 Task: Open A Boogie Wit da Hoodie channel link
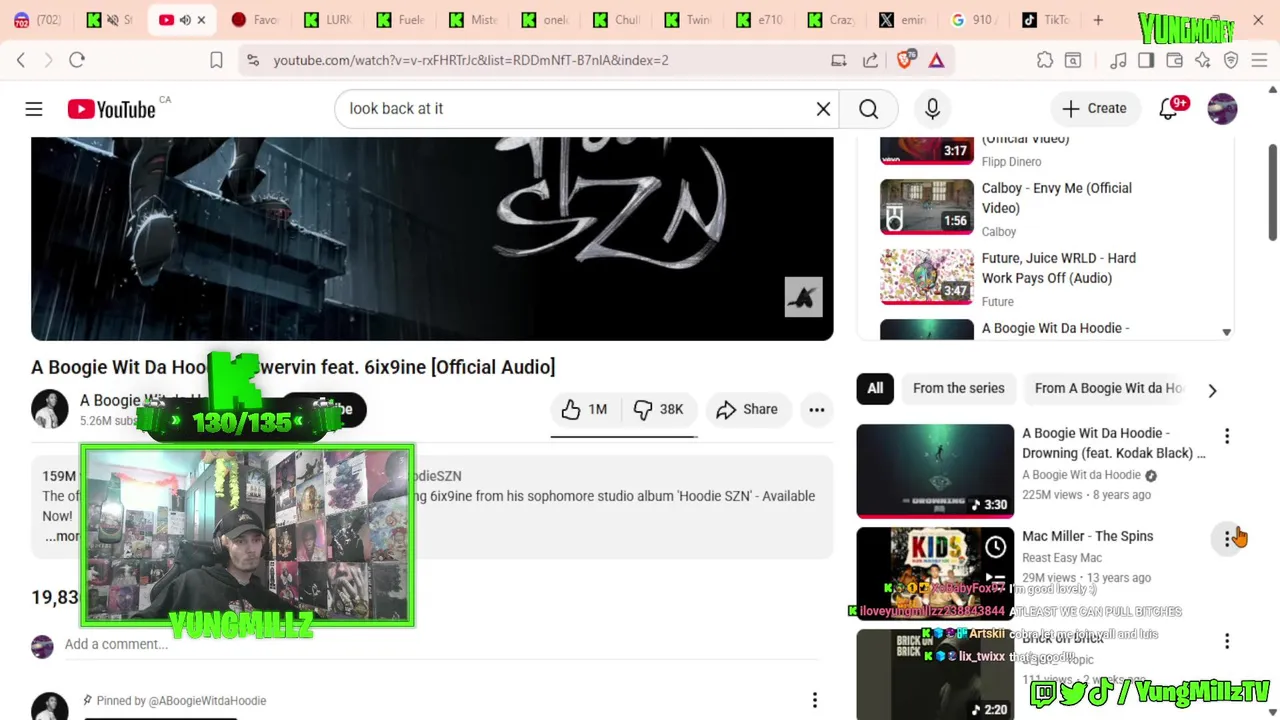click(1081, 475)
